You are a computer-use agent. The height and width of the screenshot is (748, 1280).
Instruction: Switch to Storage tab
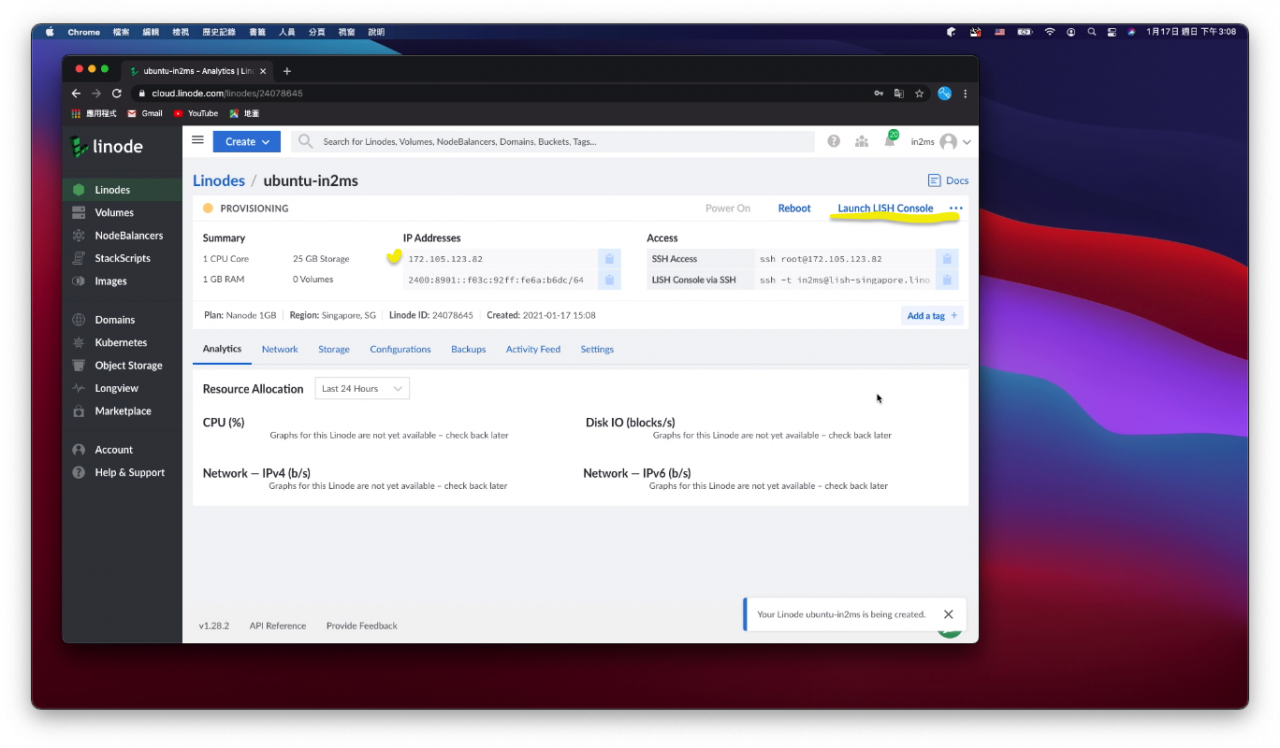(x=334, y=349)
